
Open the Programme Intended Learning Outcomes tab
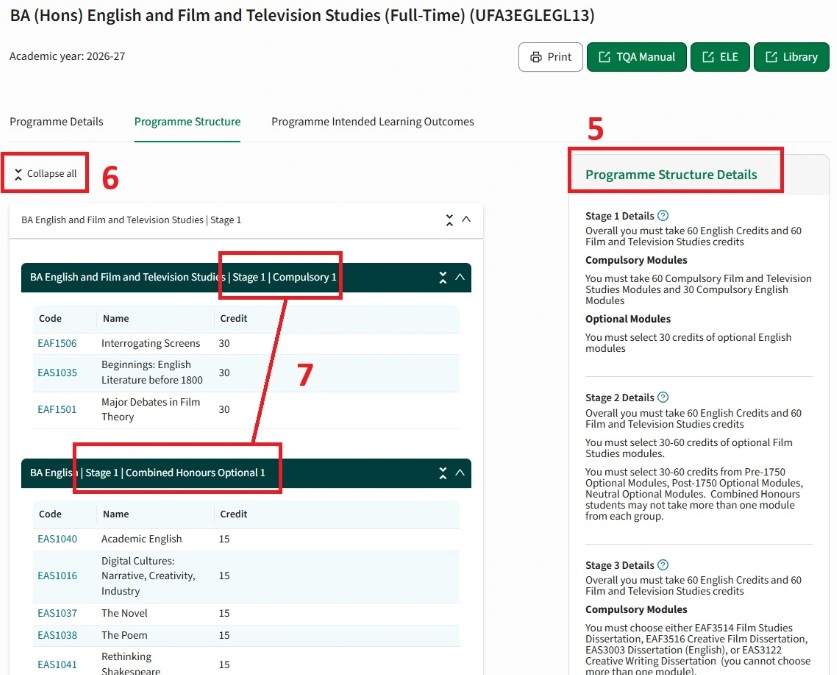tap(372, 121)
